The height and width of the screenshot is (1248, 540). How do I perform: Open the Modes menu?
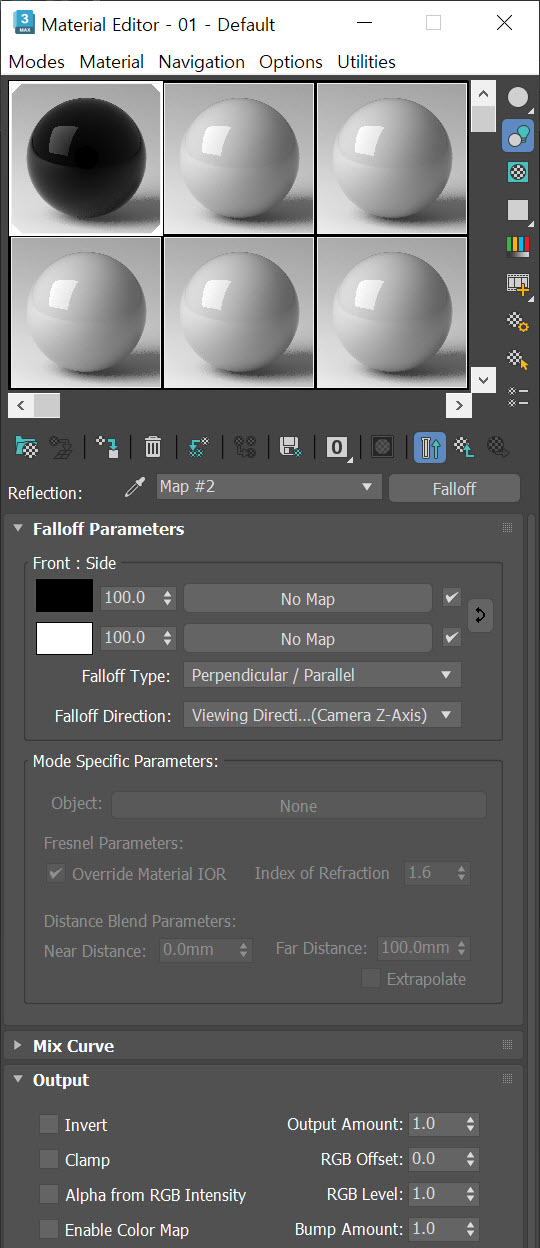pos(36,62)
